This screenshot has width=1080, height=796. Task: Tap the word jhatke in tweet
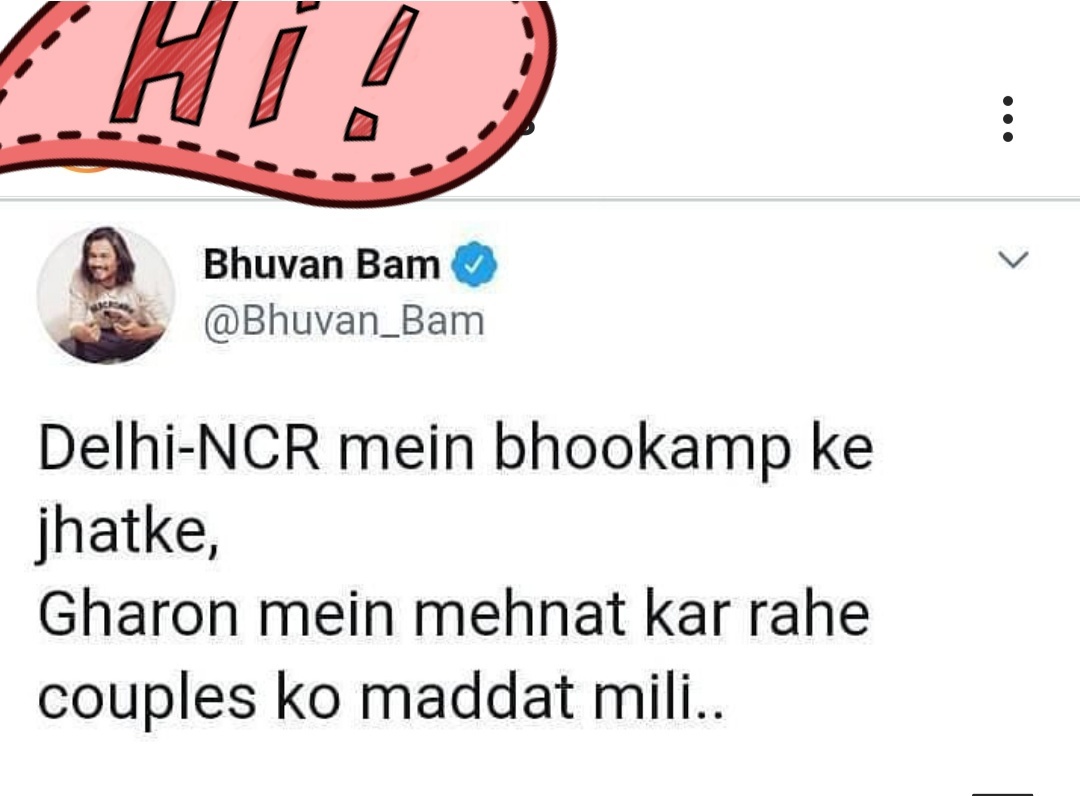point(128,534)
